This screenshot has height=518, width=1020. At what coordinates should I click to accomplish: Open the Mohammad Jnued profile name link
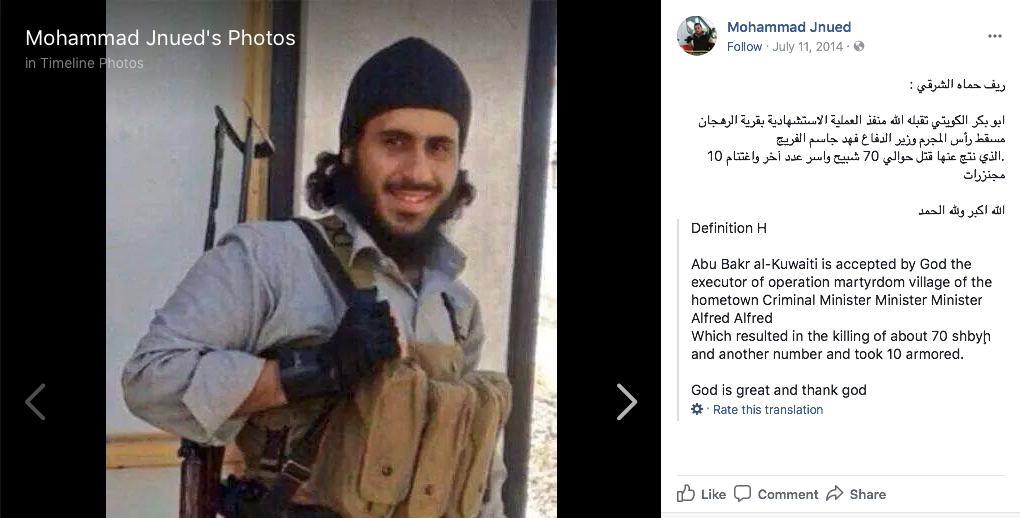click(x=789, y=27)
